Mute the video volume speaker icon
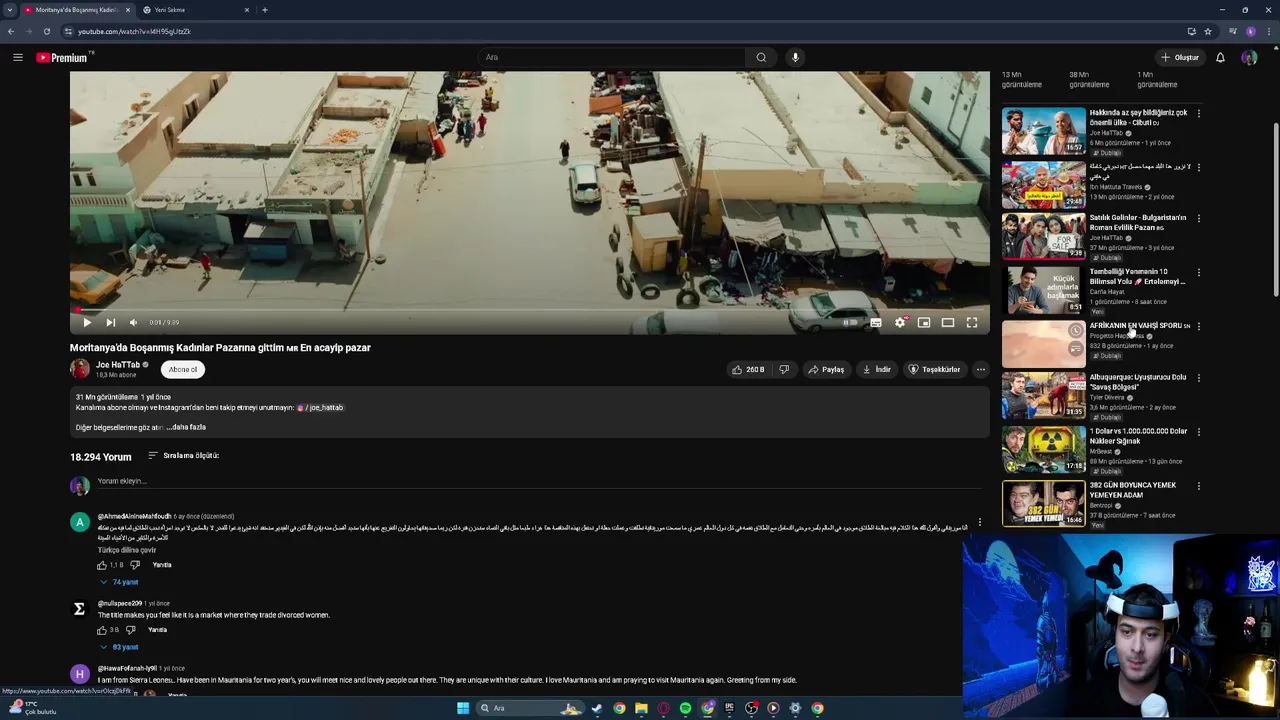This screenshot has height=720, width=1280. [x=133, y=322]
